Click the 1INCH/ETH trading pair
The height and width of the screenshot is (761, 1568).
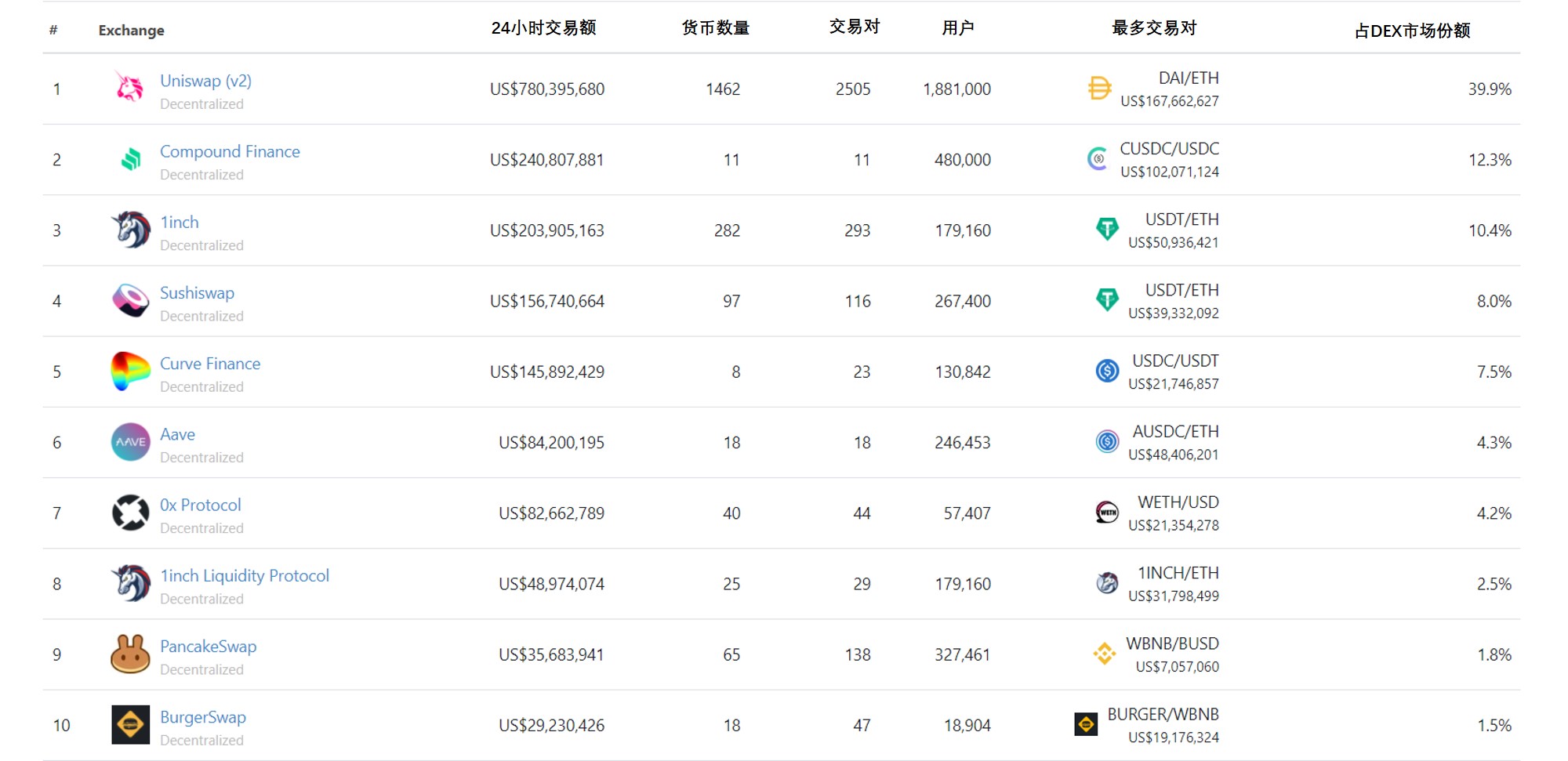(1178, 573)
